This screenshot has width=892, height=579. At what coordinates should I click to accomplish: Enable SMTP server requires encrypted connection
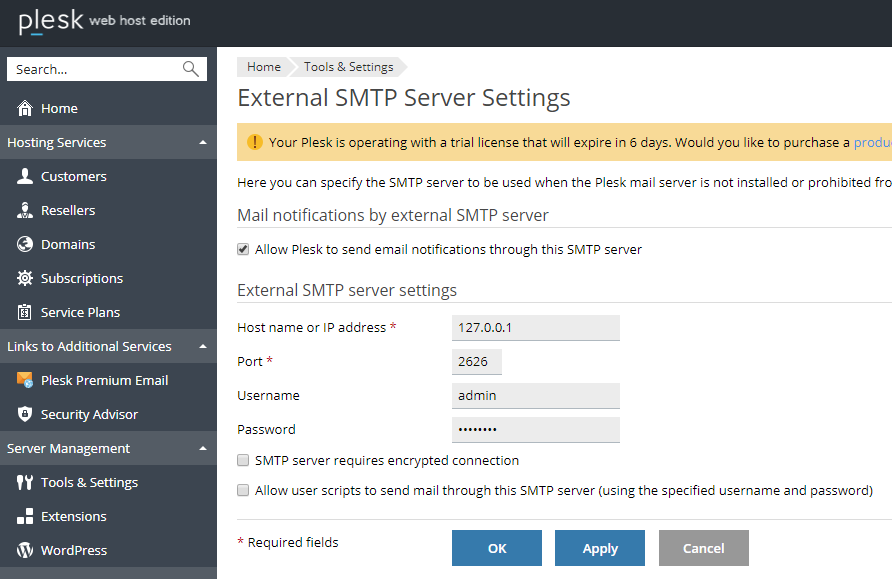[243, 461]
